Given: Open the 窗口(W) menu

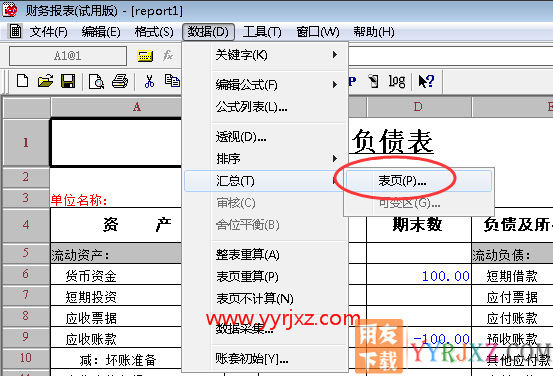Looking at the screenshot, I should pos(318,32).
